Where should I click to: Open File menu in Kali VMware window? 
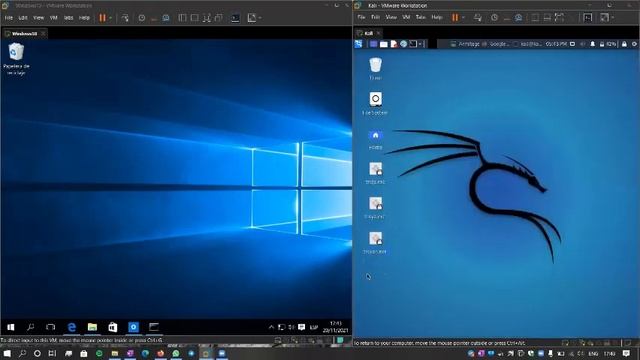361,17
